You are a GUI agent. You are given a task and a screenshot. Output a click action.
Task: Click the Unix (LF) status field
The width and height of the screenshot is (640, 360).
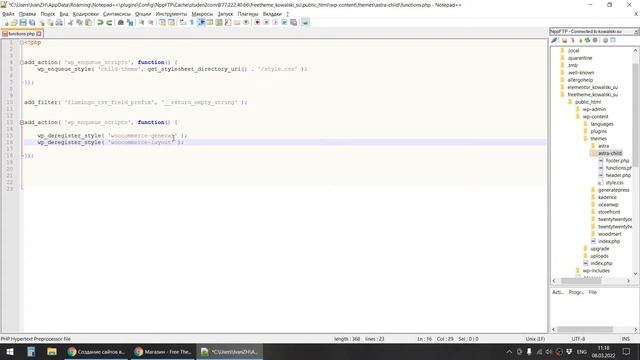click(535, 339)
